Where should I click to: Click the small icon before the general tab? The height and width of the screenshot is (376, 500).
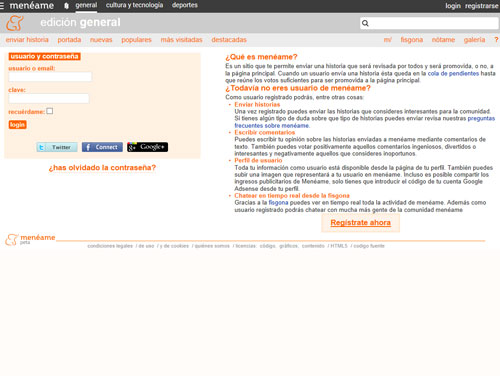pos(66,6)
